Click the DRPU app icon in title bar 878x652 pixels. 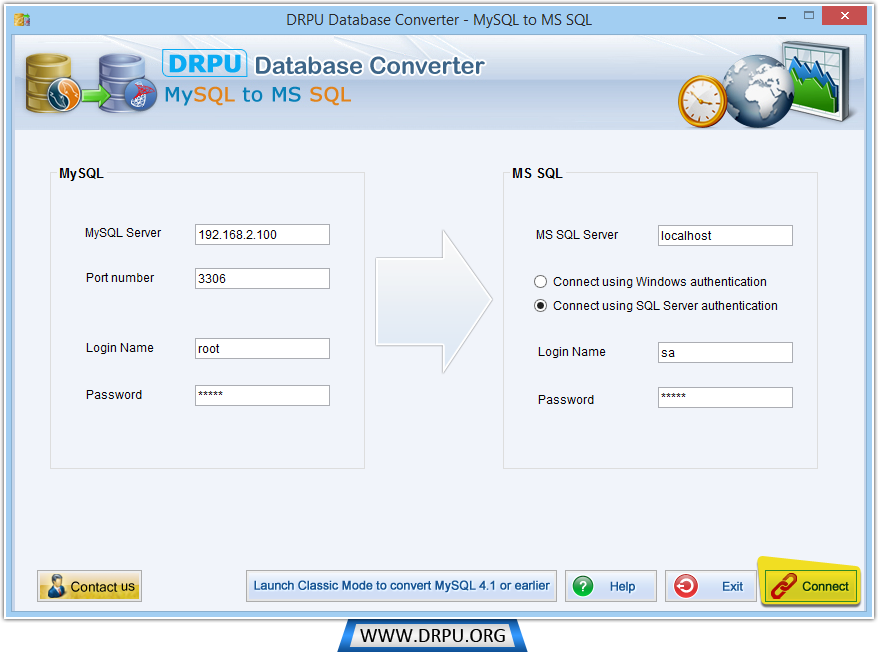[22, 20]
